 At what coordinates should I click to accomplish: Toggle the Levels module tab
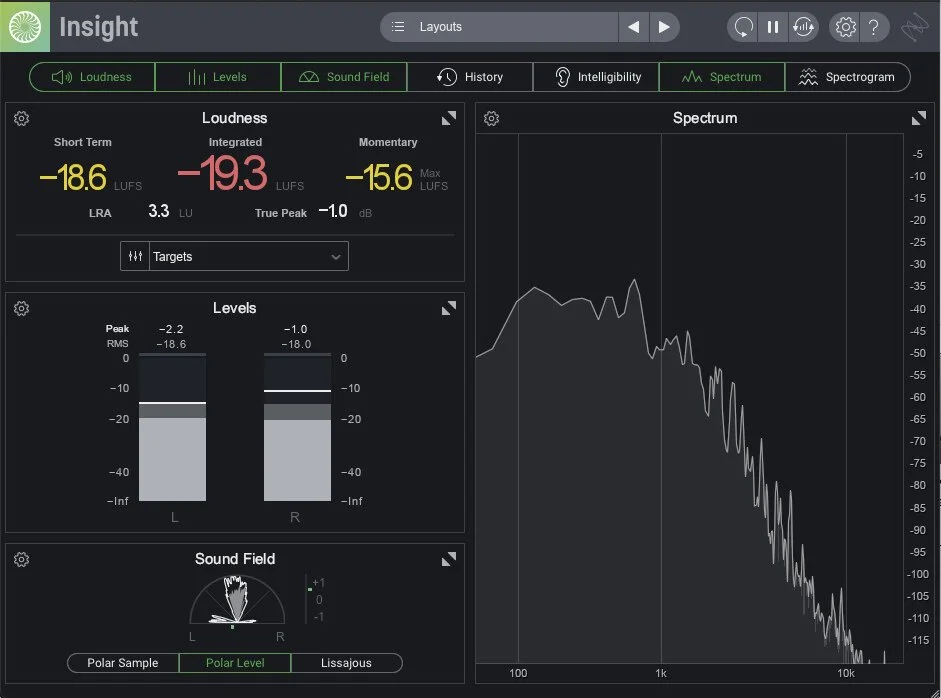coord(218,77)
